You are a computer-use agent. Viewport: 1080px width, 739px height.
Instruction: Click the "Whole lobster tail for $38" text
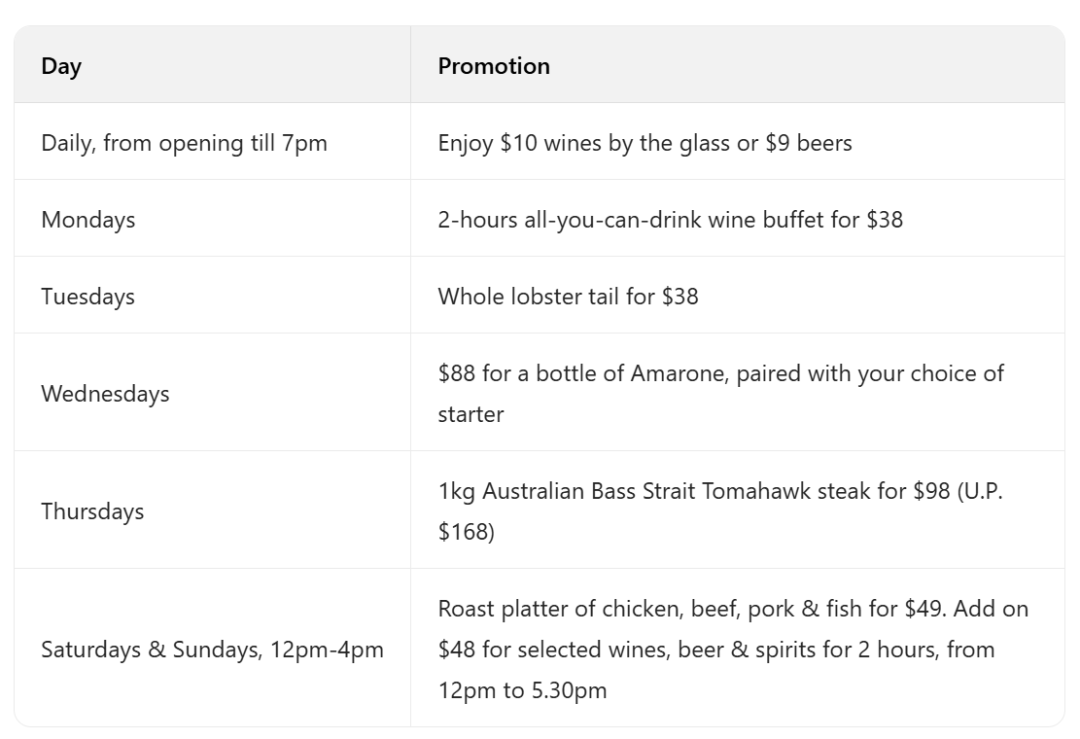click(x=568, y=296)
